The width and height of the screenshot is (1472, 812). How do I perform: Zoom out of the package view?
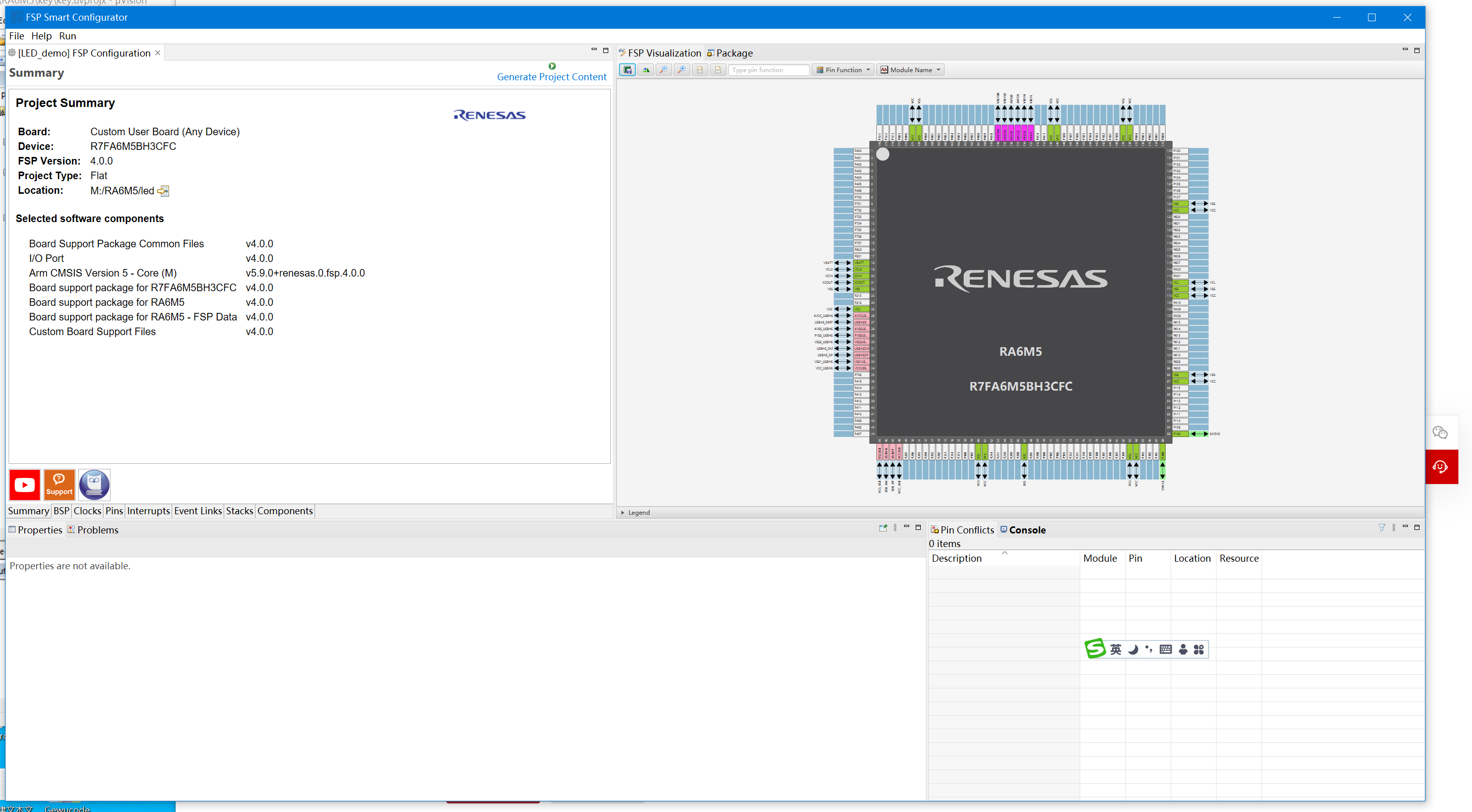(x=663, y=70)
